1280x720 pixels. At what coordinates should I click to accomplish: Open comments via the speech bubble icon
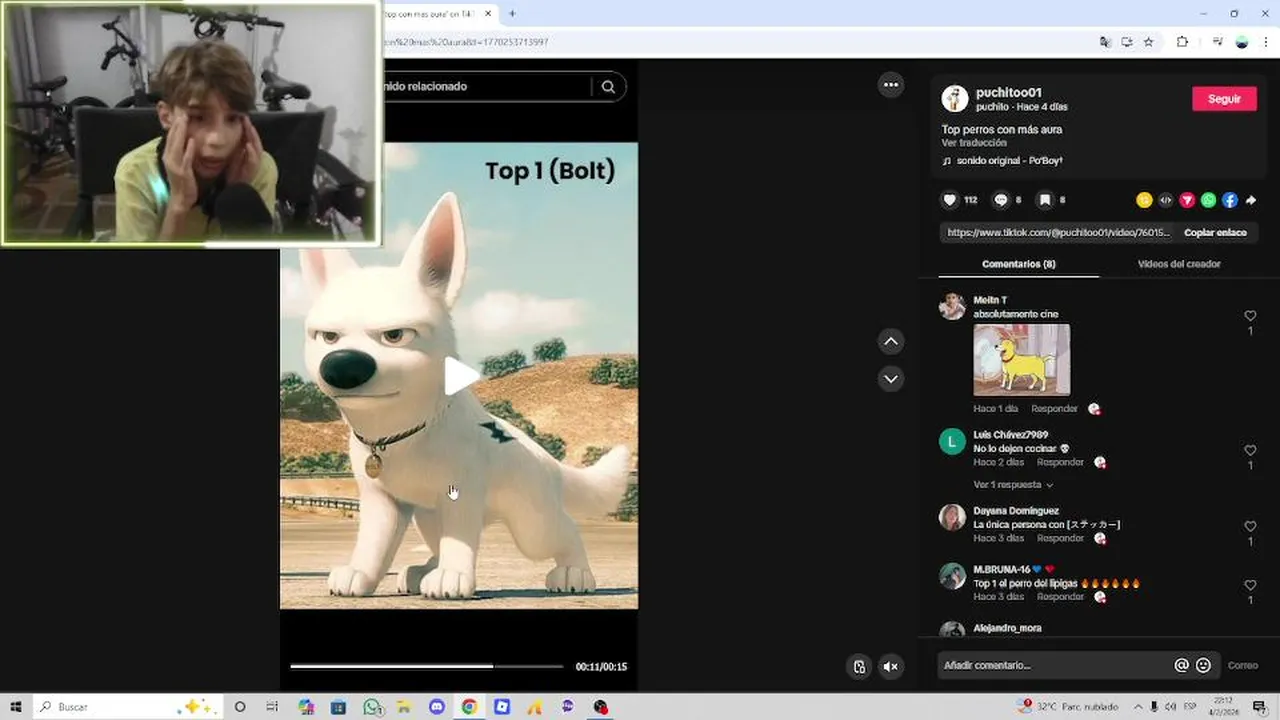coord(1000,200)
